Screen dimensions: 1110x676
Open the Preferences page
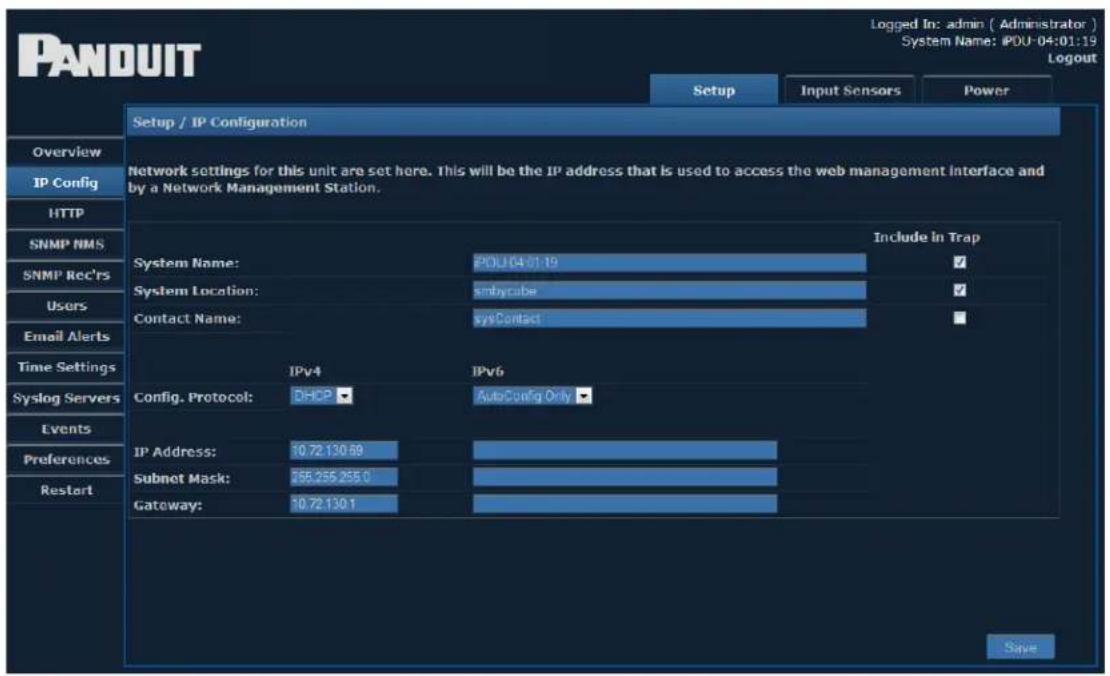point(66,459)
